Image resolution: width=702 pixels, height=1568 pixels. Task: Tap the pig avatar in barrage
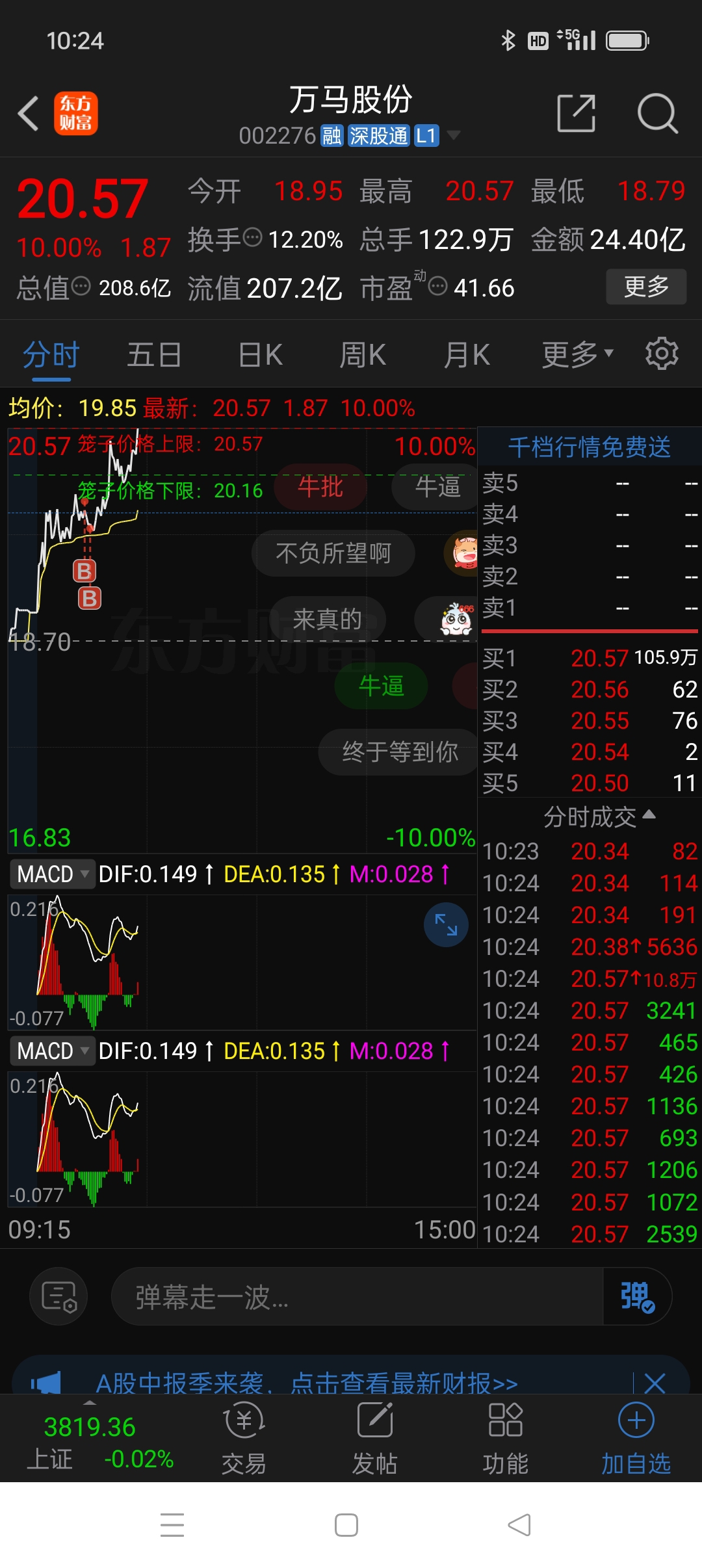[x=464, y=553]
